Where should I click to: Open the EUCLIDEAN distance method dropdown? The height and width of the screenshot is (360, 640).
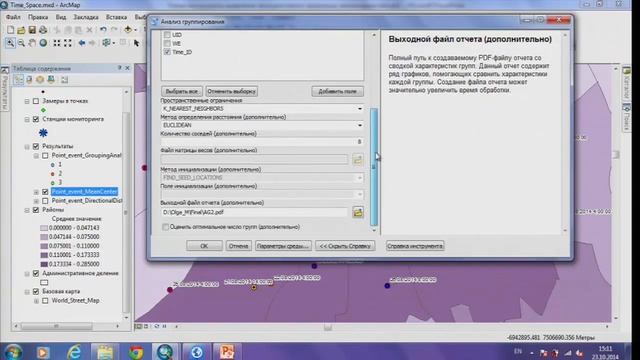pos(360,125)
